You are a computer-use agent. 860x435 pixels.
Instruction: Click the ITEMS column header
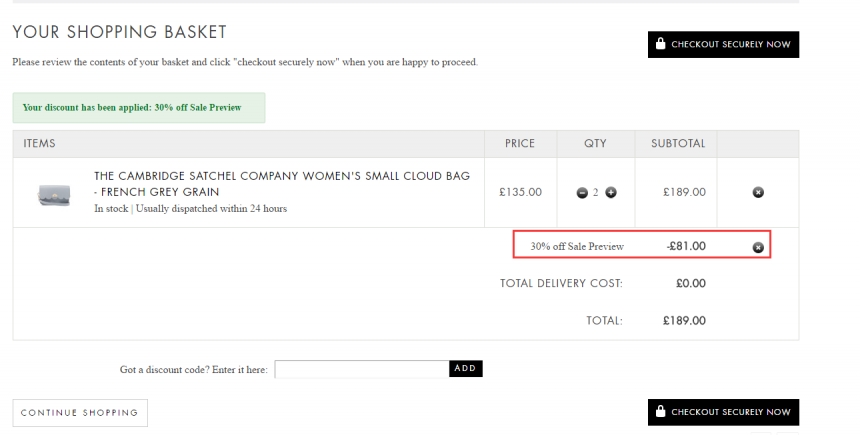(x=39, y=143)
